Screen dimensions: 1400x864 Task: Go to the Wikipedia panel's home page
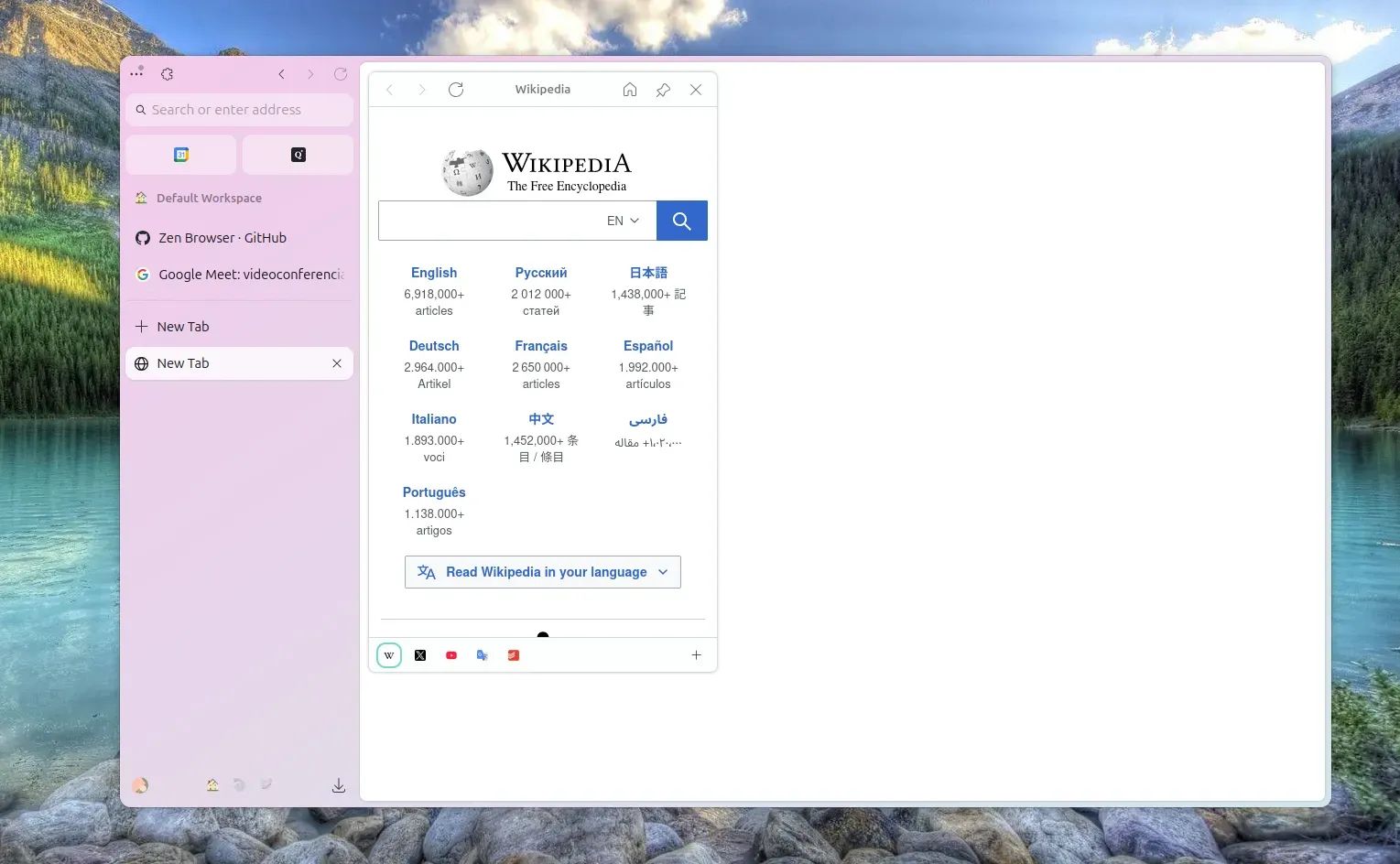click(x=630, y=90)
